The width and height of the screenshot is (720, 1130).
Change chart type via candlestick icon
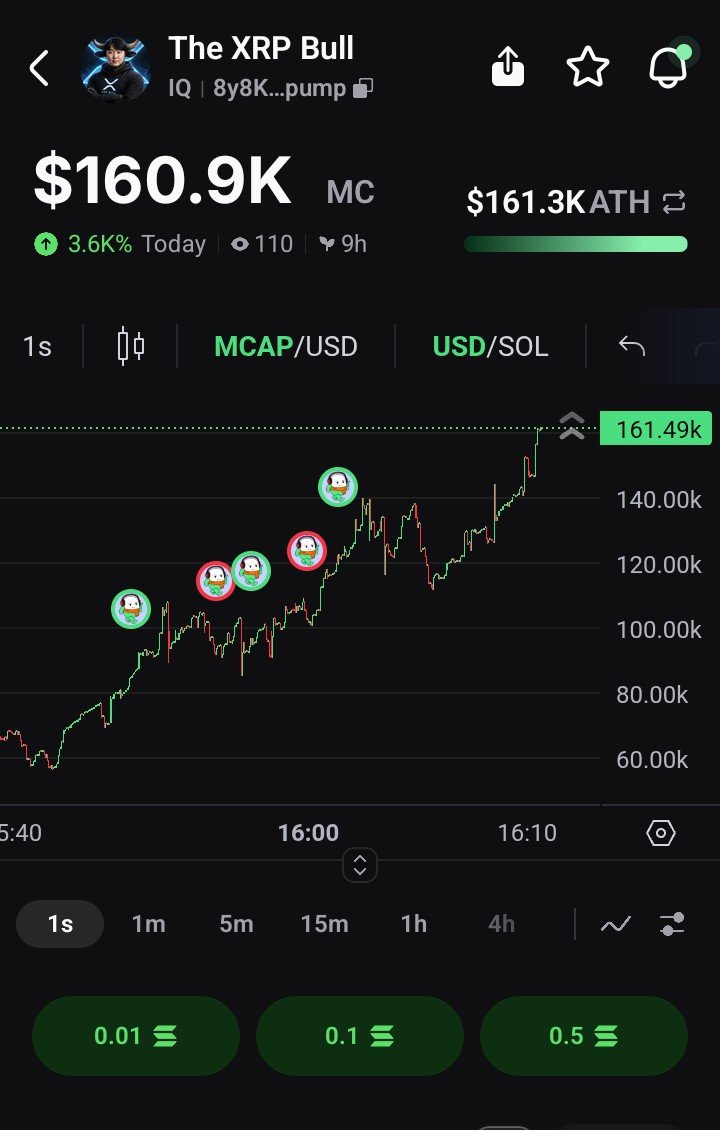(x=130, y=347)
